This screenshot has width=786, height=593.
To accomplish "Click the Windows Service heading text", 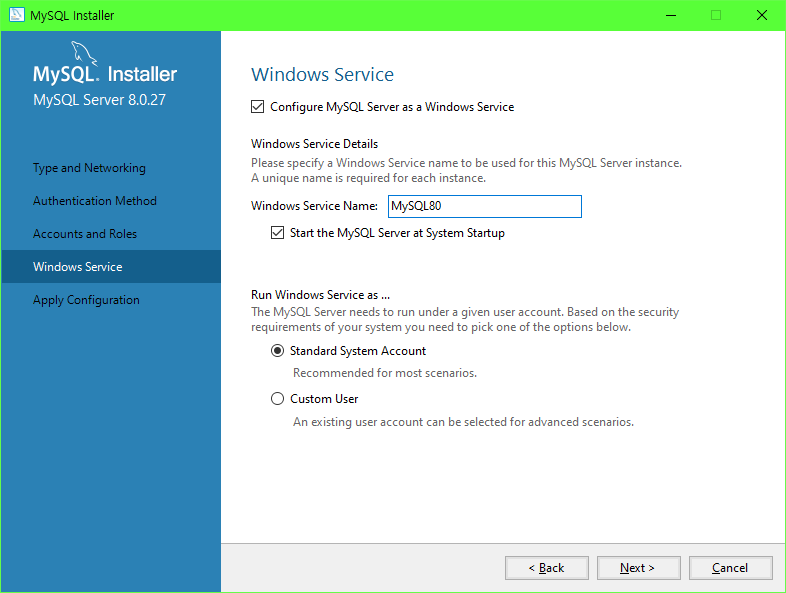I will tap(322, 75).
